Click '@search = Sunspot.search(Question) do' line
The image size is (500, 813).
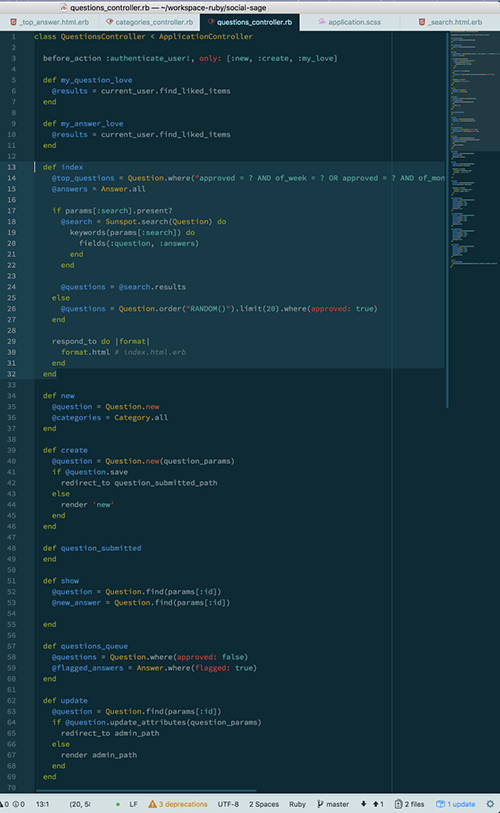(143, 221)
